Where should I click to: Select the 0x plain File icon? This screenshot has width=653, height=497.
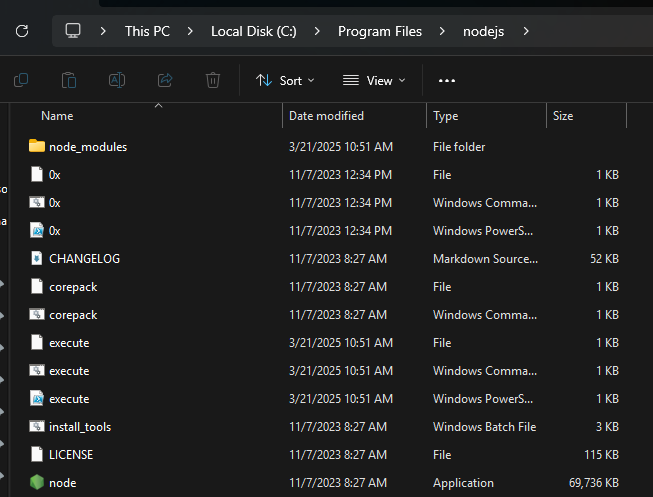[37, 174]
